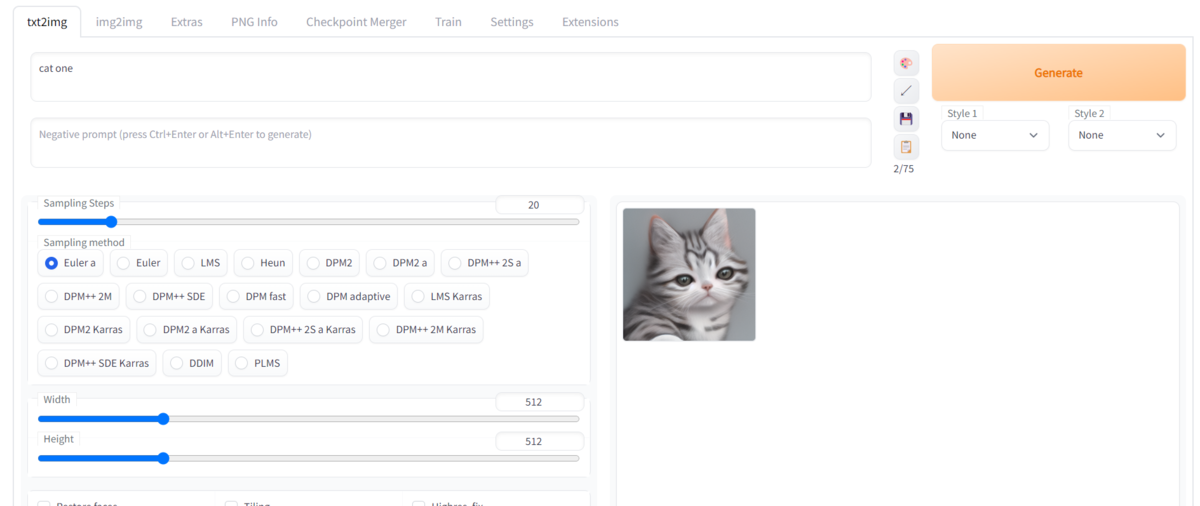Select the Euler sampler radio button
This screenshot has width=1200, height=506.
point(138,263)
